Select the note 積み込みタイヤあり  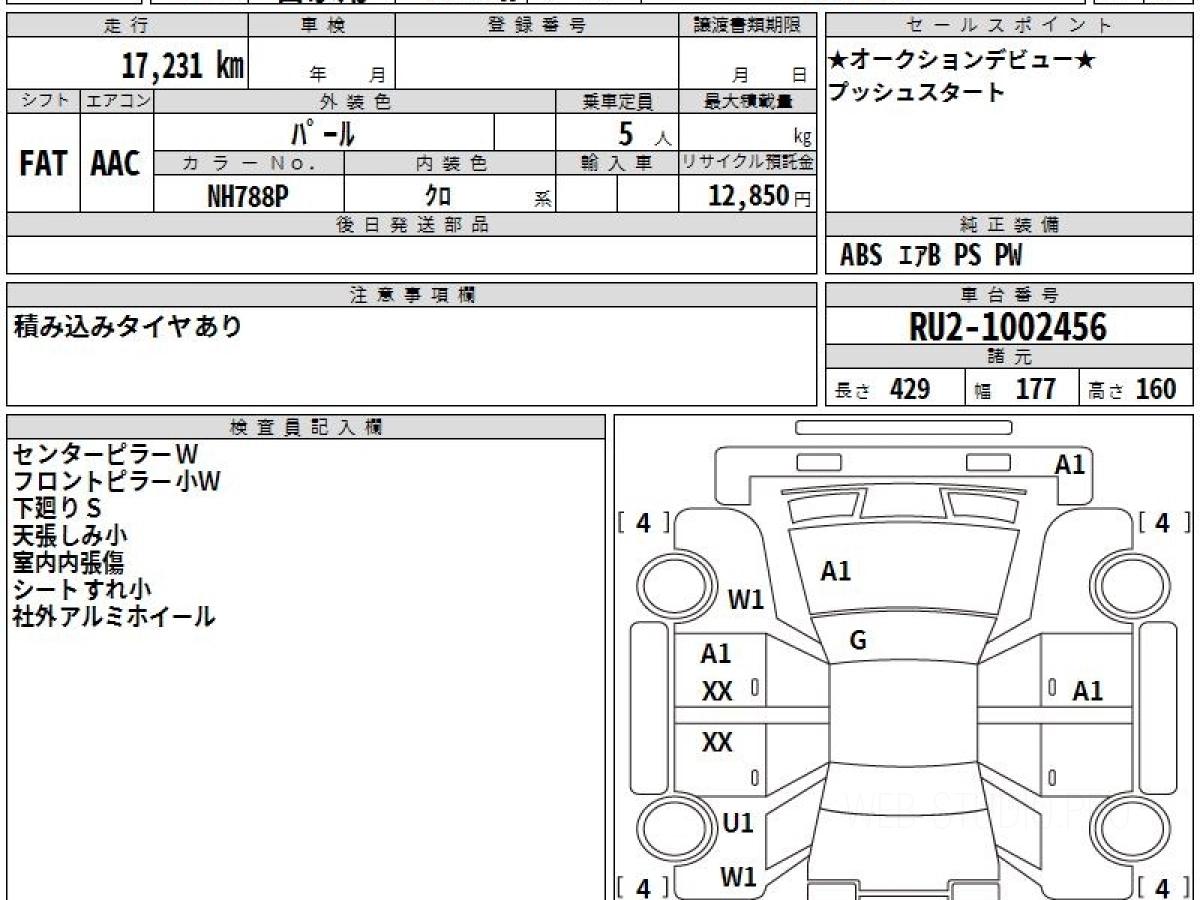click(x=127, y=326)
